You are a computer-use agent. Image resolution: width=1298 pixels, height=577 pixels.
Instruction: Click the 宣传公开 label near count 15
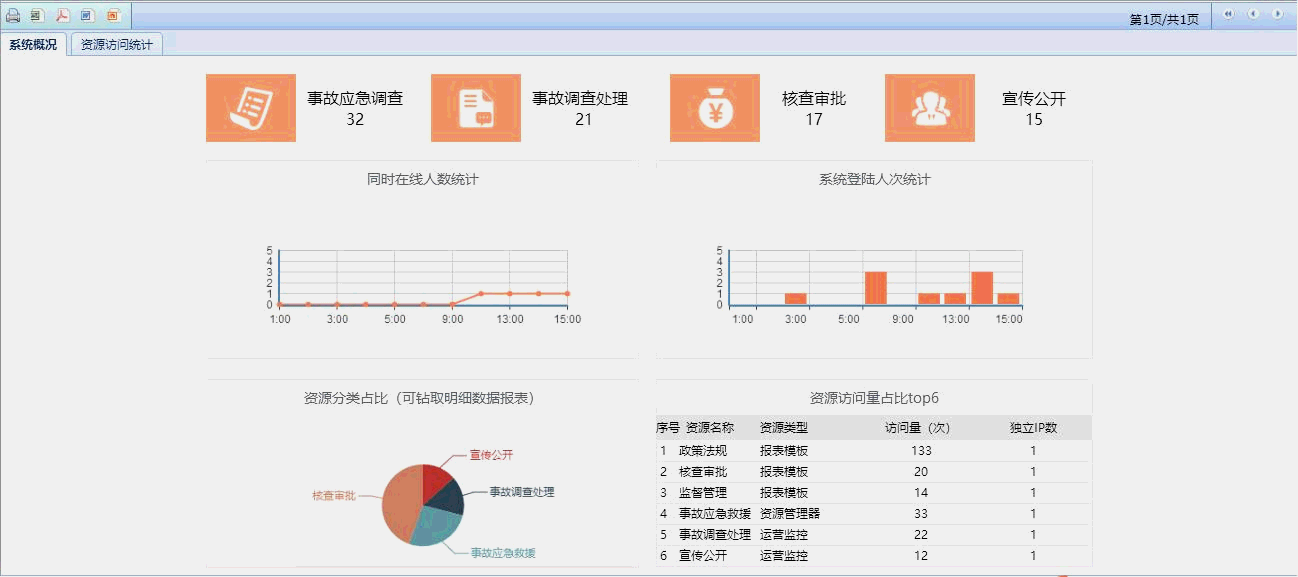click(1034, 99)
